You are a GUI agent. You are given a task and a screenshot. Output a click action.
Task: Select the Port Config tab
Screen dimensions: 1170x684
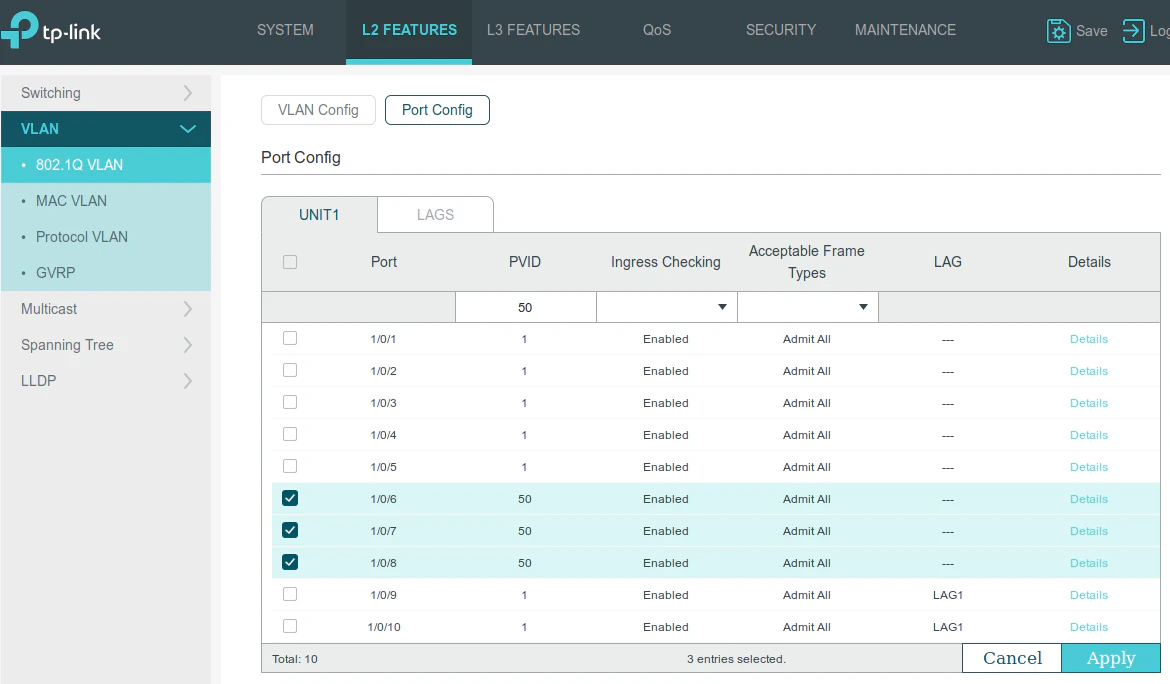pos(437,110)
